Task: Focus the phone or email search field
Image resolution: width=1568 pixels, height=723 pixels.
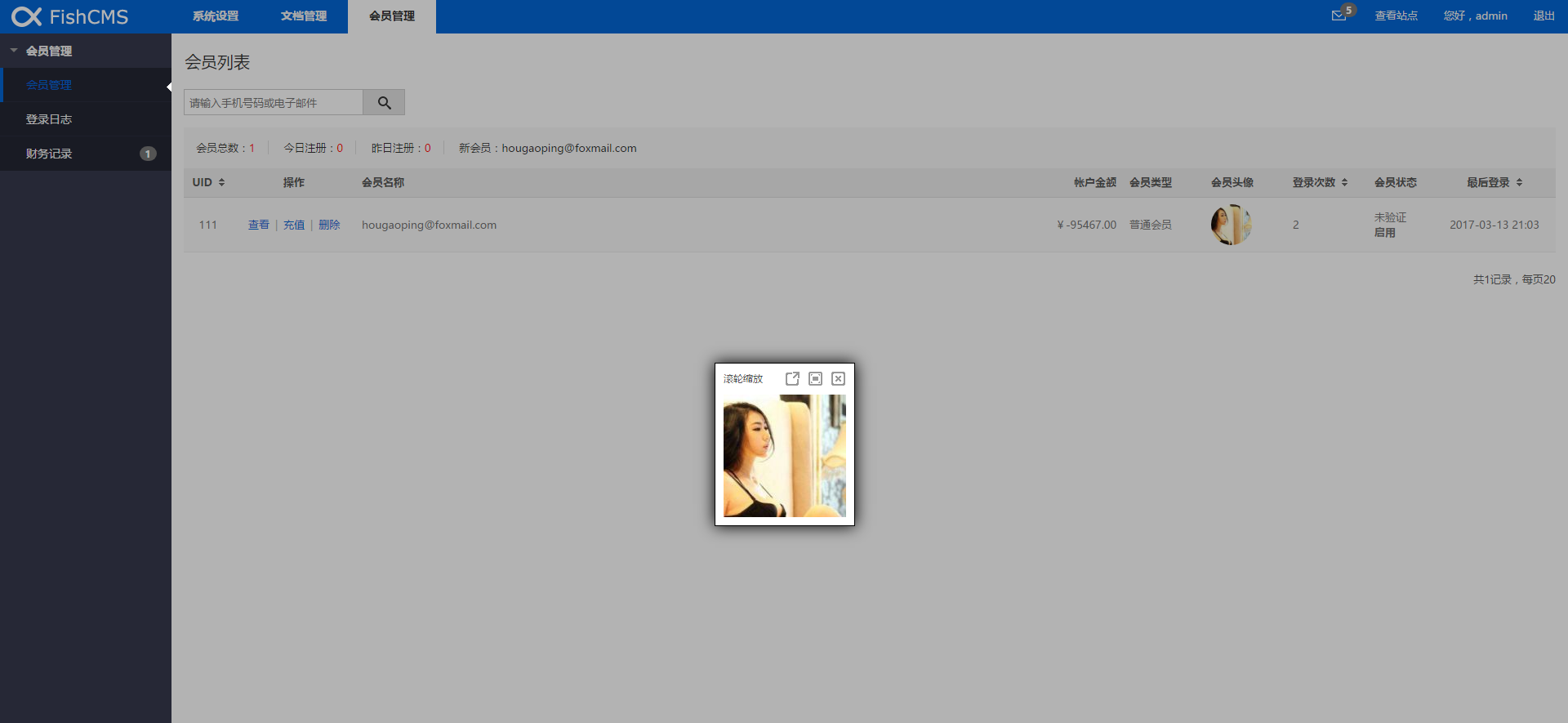Action: (x=274, y=102)
